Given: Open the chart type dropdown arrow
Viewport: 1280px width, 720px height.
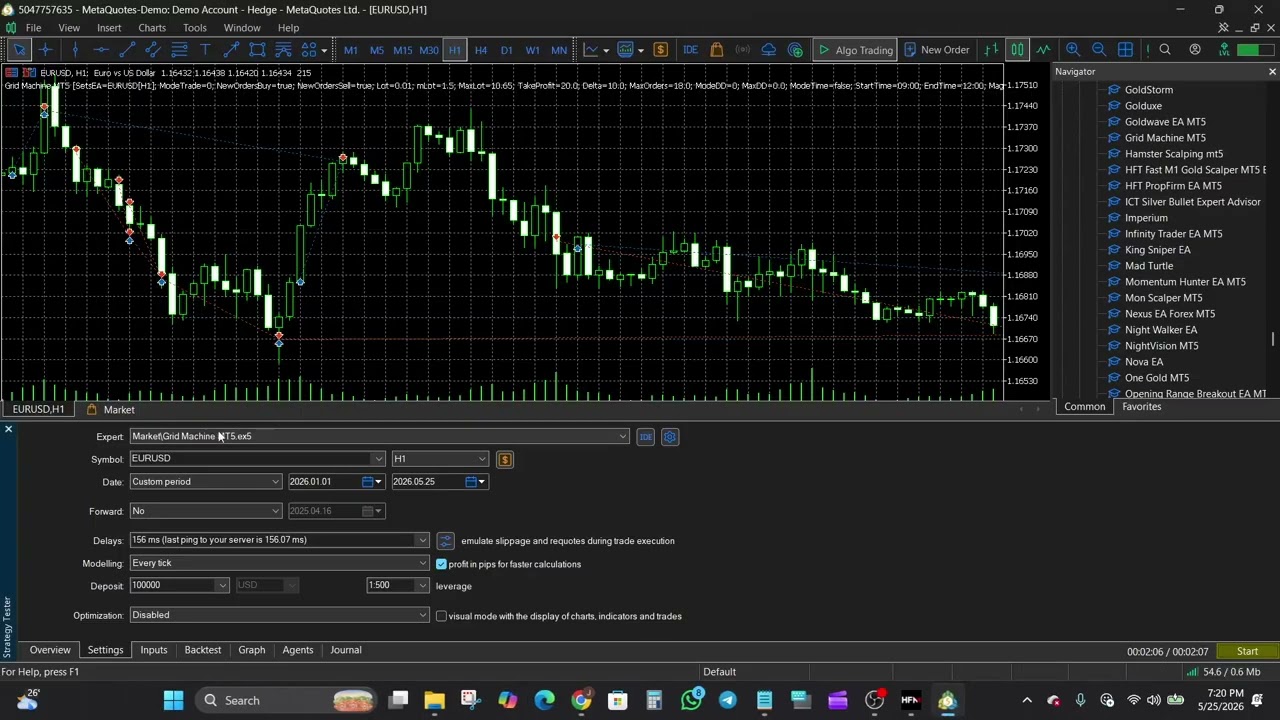Looking at the screenshot, I should [x=605, y=50].
